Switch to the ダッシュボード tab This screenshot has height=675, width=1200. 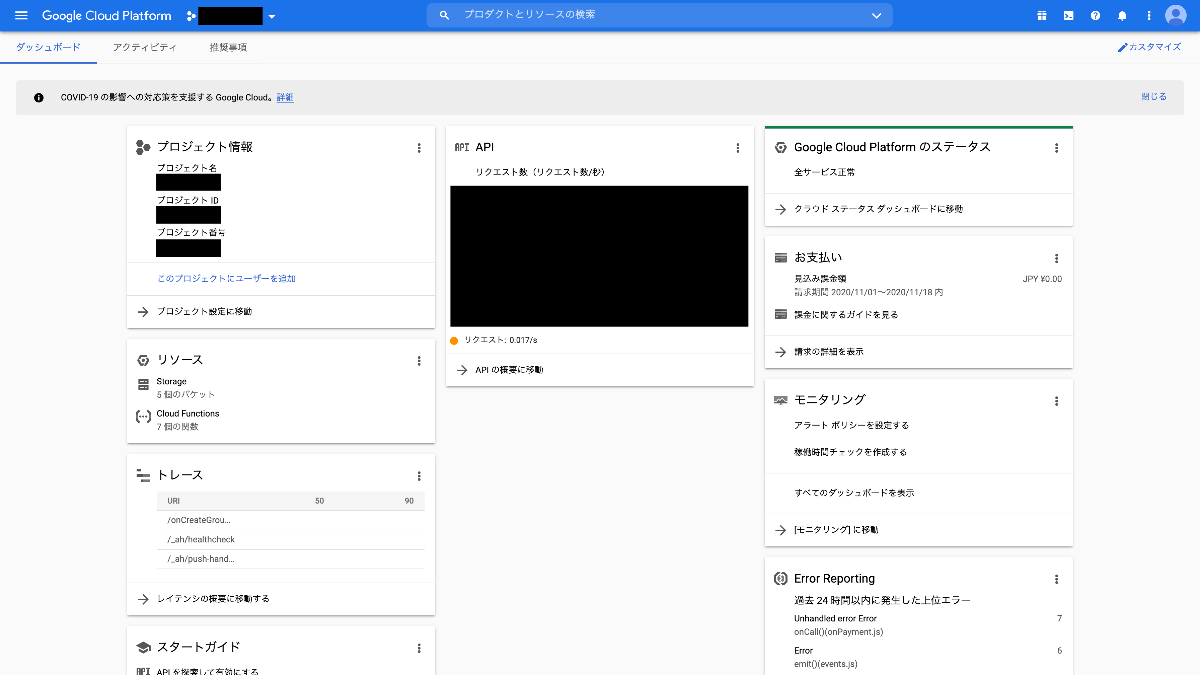click(48, 47)
